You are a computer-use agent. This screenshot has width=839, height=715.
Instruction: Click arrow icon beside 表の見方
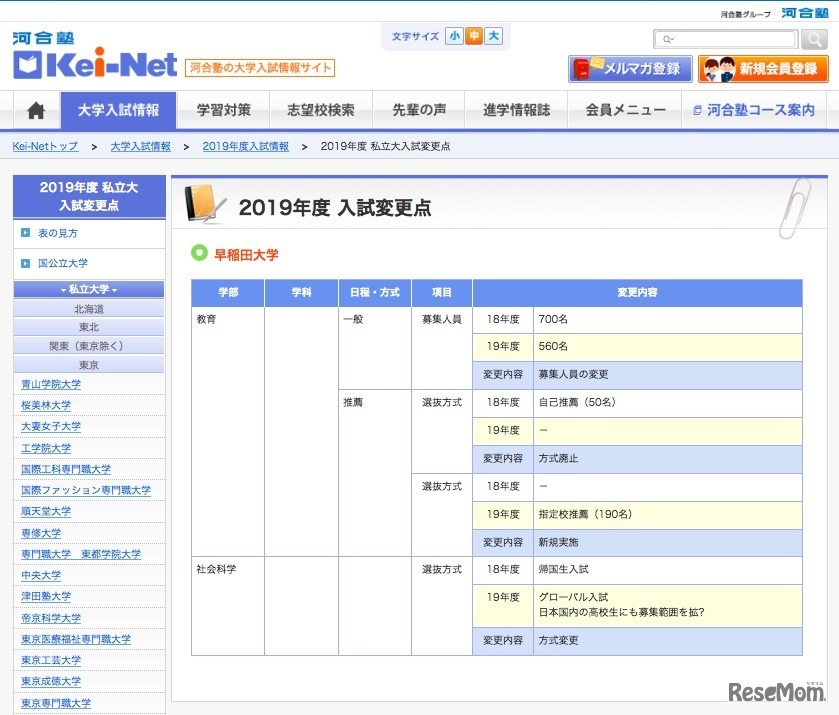pos(26,233)
